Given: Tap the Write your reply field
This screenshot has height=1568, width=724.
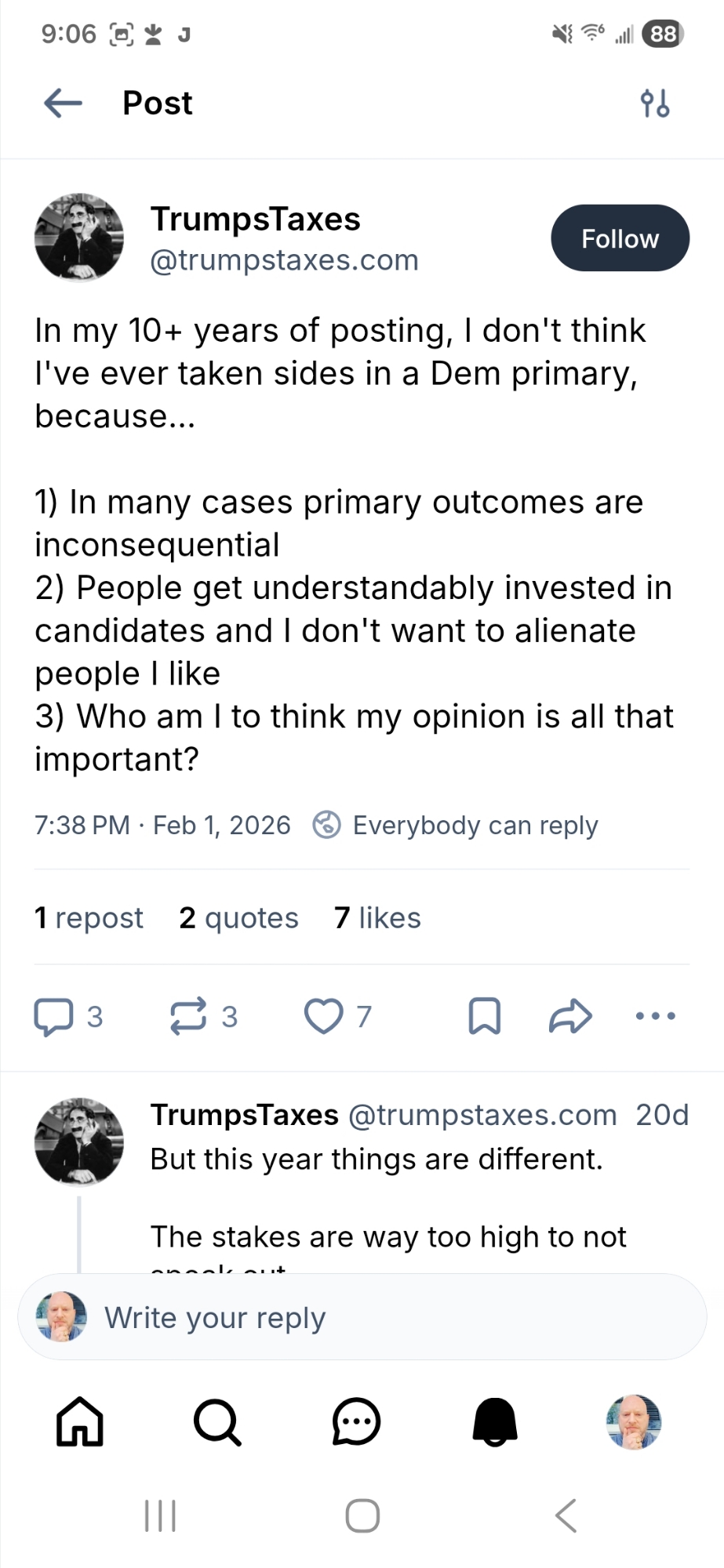Looking at the screenshot, I should (362, 1318).
